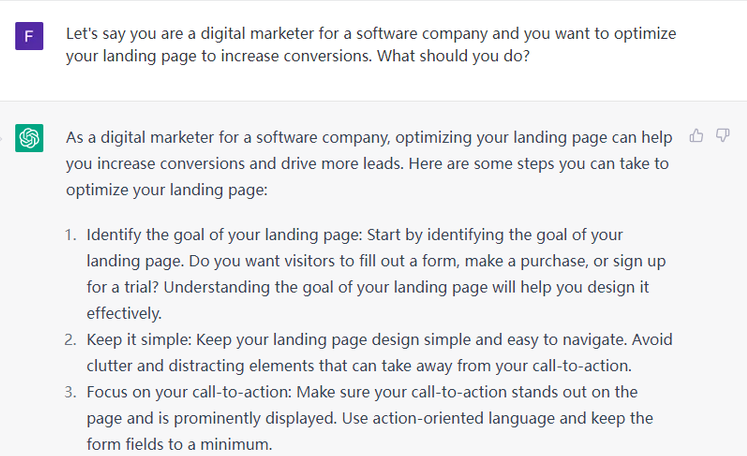Click the list number 3 marker
This screenshot has width=747, height=456.
[70, 391]
